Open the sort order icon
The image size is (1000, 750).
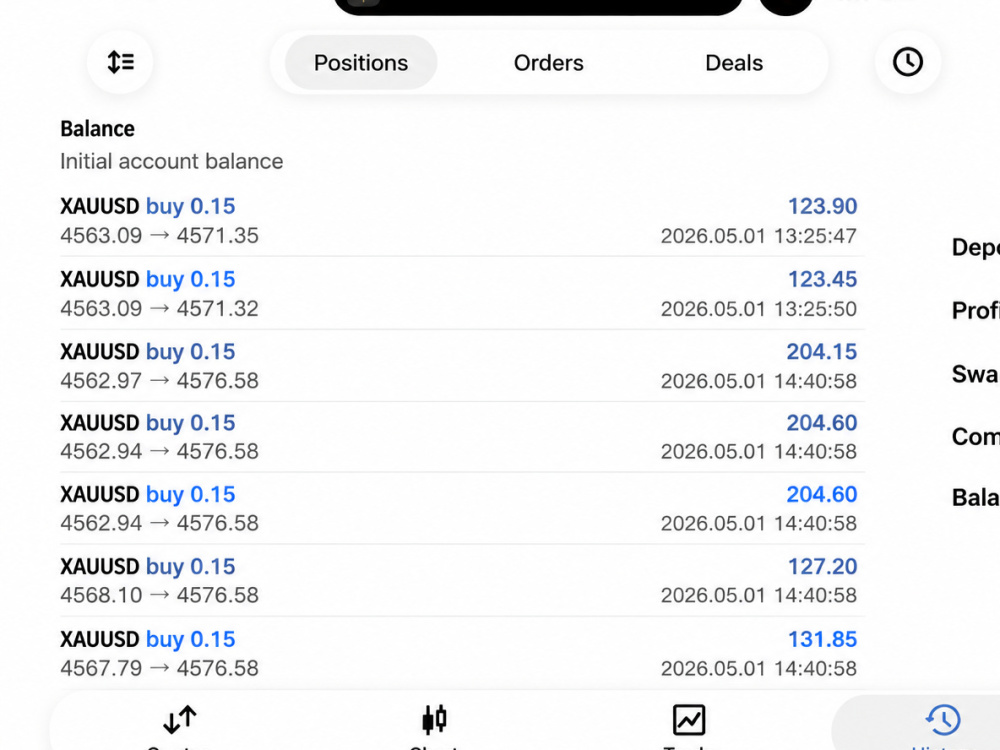click(120, 62)
